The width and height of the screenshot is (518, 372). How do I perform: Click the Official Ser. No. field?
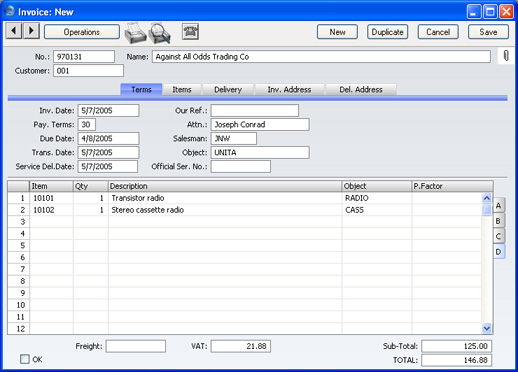[x=241, y=167]
